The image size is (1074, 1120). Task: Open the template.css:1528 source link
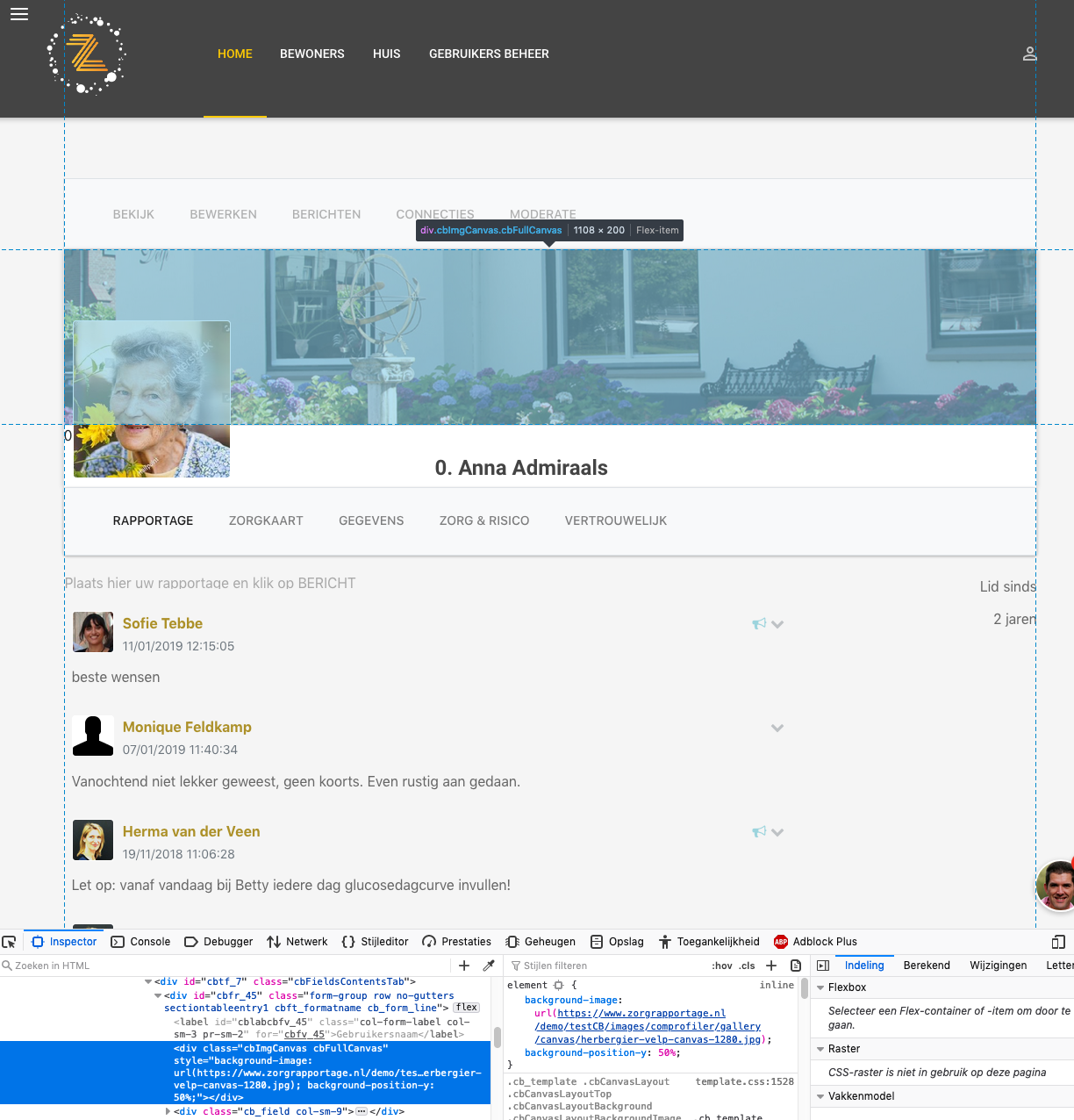click(x=744, y=1081)
